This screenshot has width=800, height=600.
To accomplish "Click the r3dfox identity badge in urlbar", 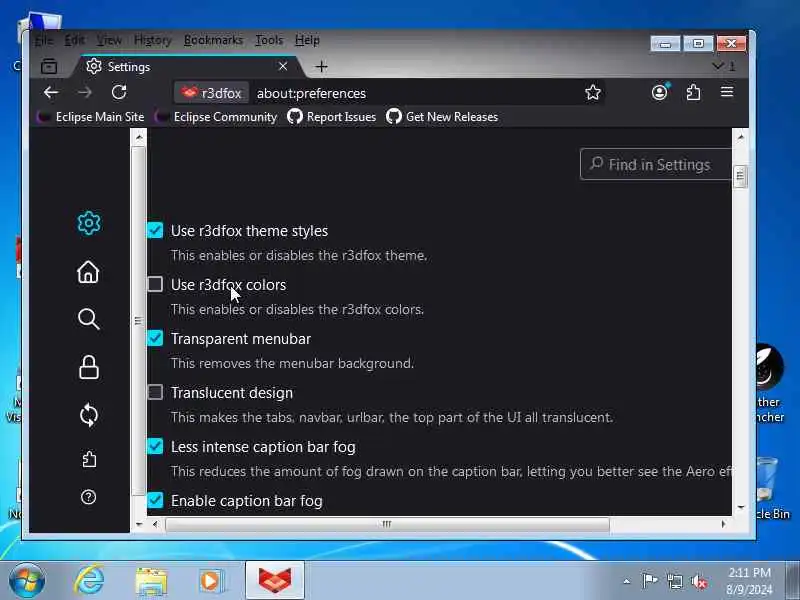I will click(211, 93).
